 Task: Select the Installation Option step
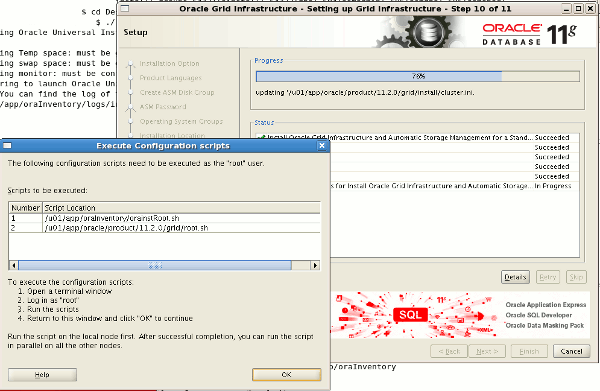click(x=169, y=64)
